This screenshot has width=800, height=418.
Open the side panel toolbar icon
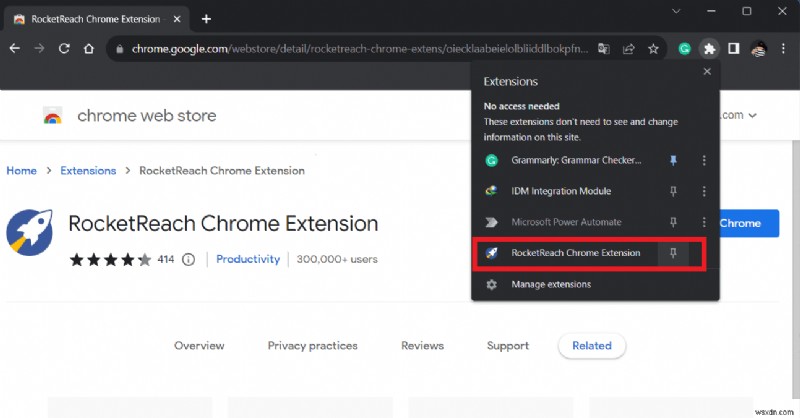(734, 48)
